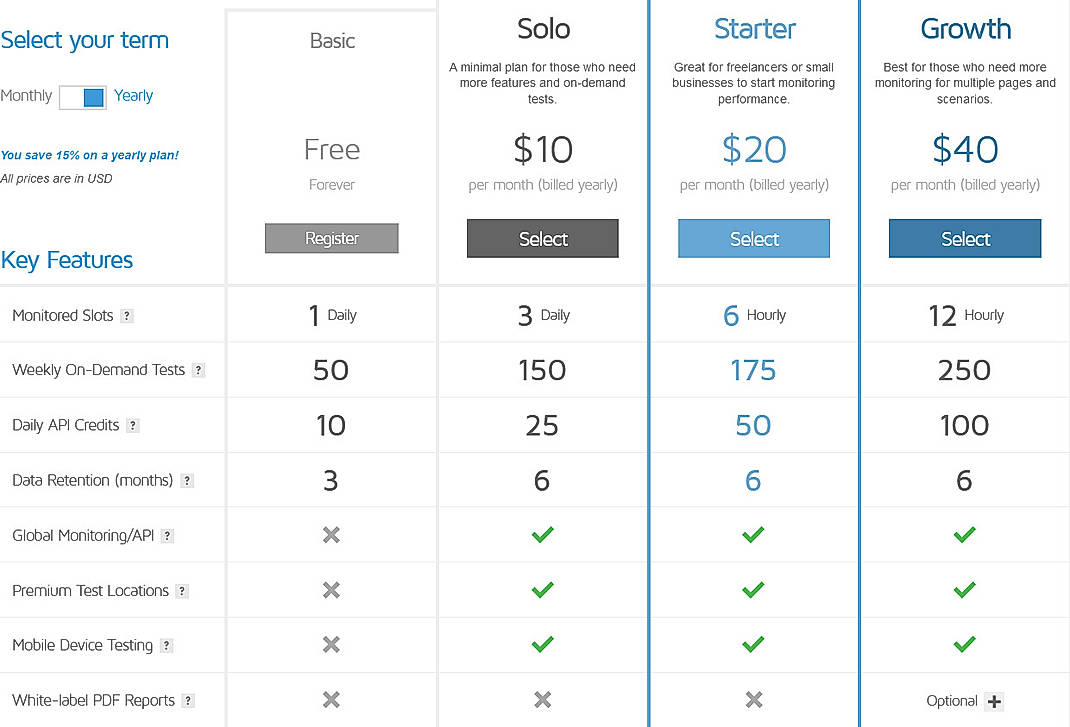Click the green checkmark under Growth Mobile Device Testing
The width and height of the screenshot is (1070, 727).
pyautogui.click(x=964, y=644)
